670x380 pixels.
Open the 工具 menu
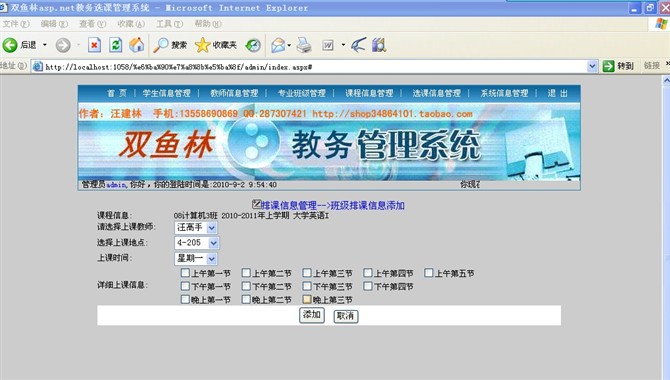click(x=169, y=24)
